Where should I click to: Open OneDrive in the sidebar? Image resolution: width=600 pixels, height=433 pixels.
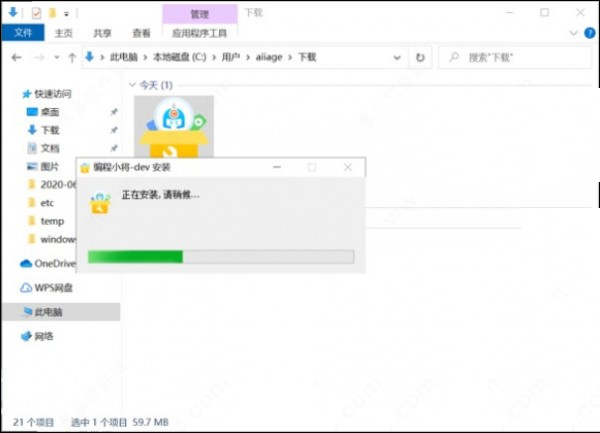pyautogui.click(x=48, y=264)
